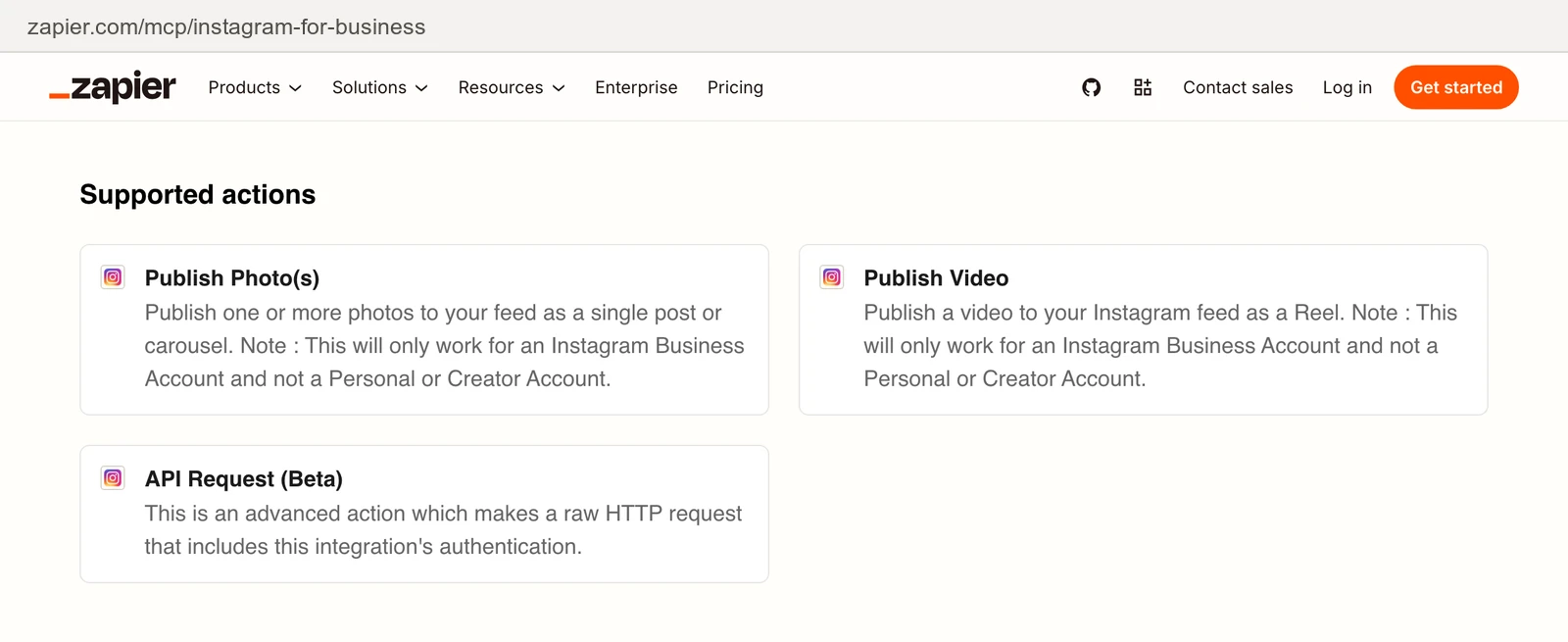Click the Log in link

pyautogui.click(x=1347, y=87)
